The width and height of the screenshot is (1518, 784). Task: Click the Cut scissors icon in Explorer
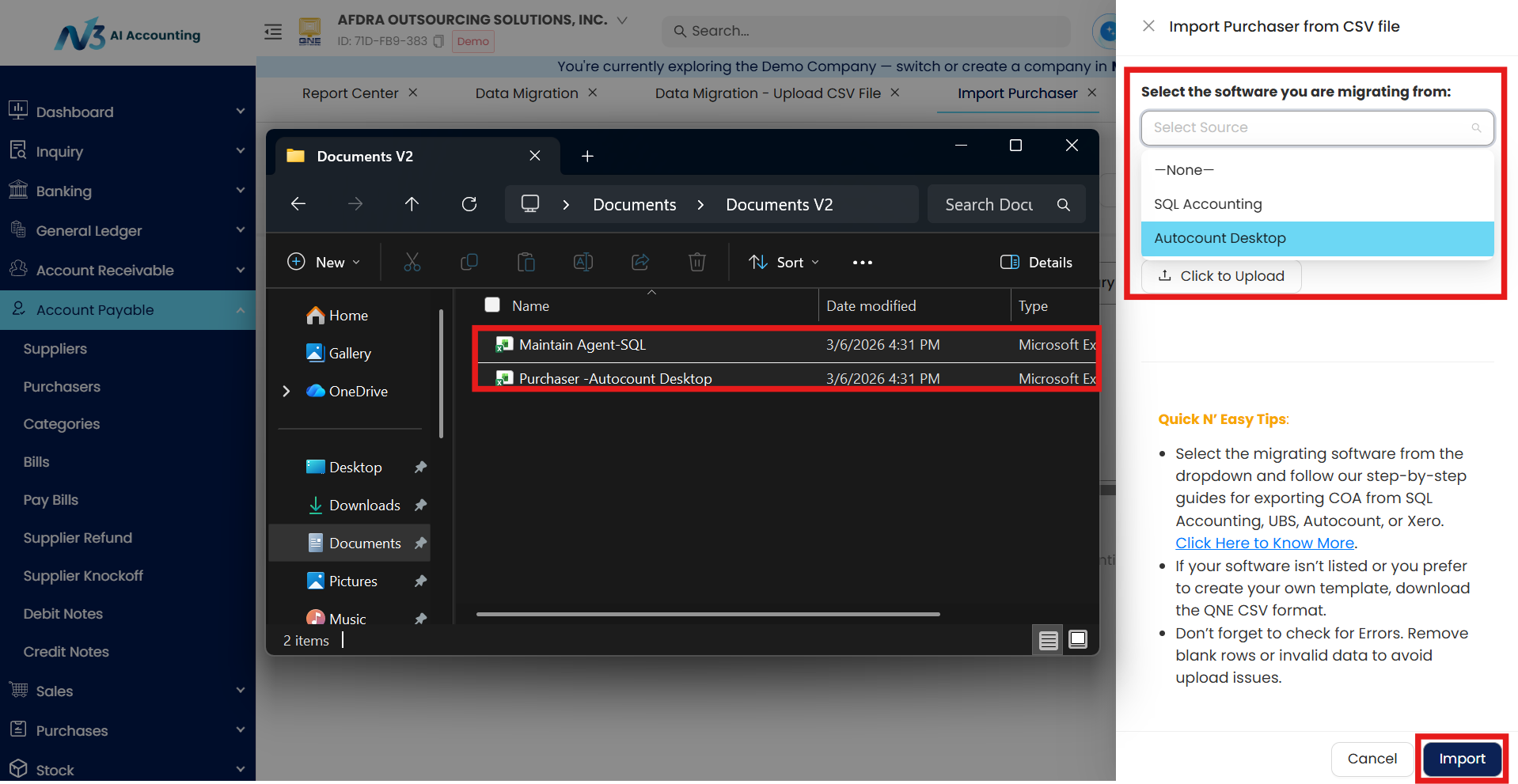click(412, 262)
